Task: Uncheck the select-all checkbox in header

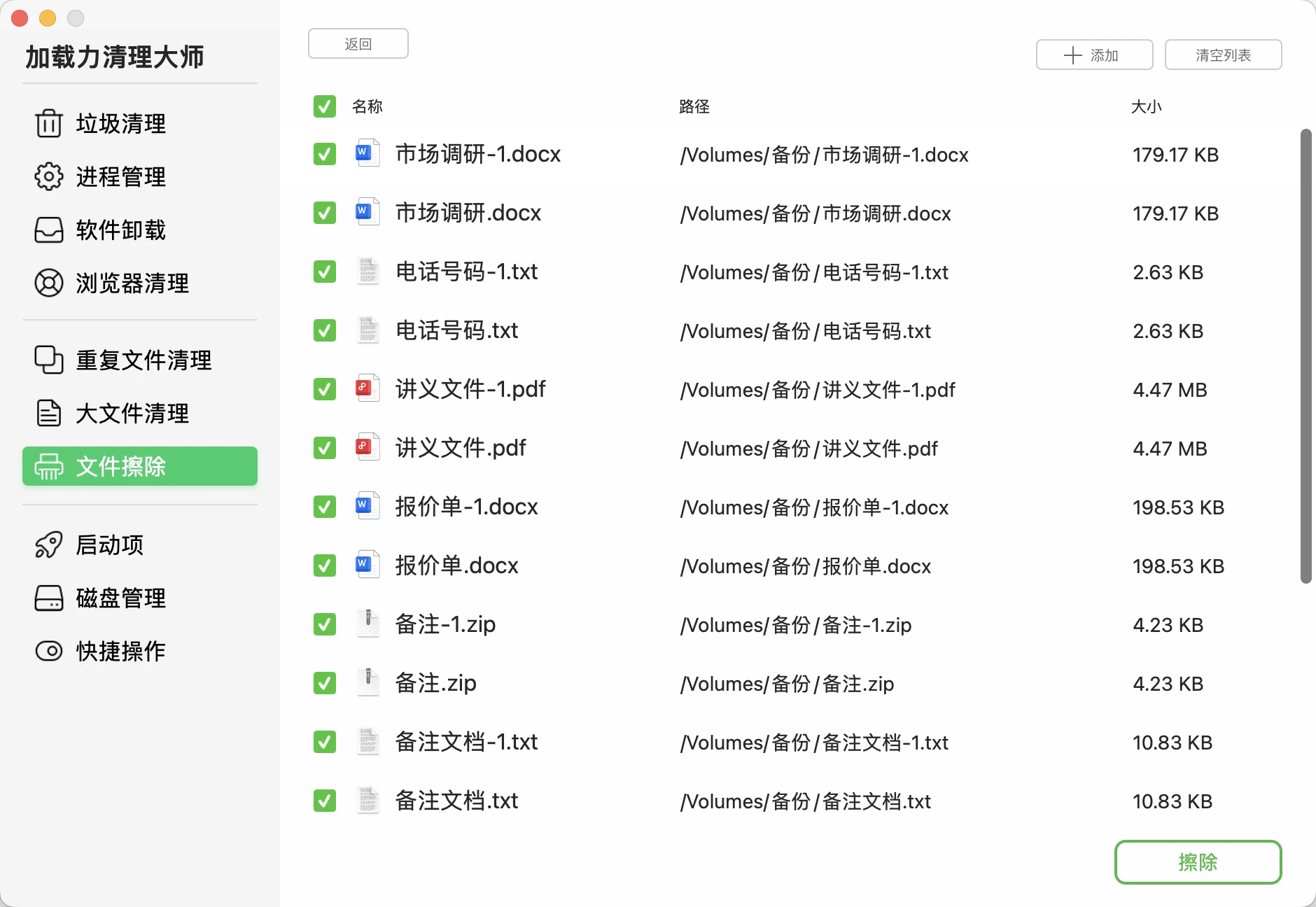Action: (324, 106)
